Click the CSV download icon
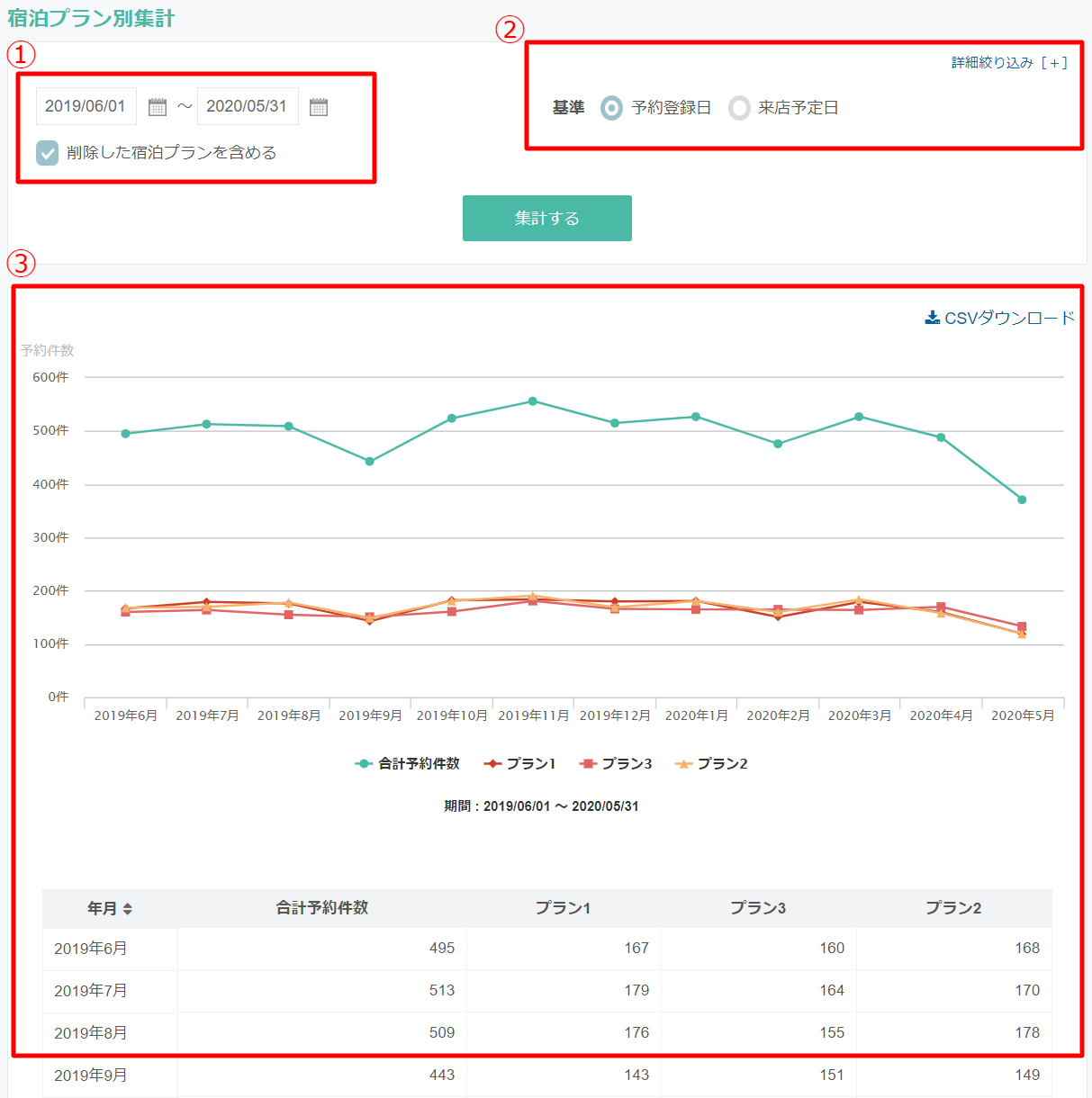Viewport: 1092px width, 1098px height. pyautogui.click(x=933, y=318)
